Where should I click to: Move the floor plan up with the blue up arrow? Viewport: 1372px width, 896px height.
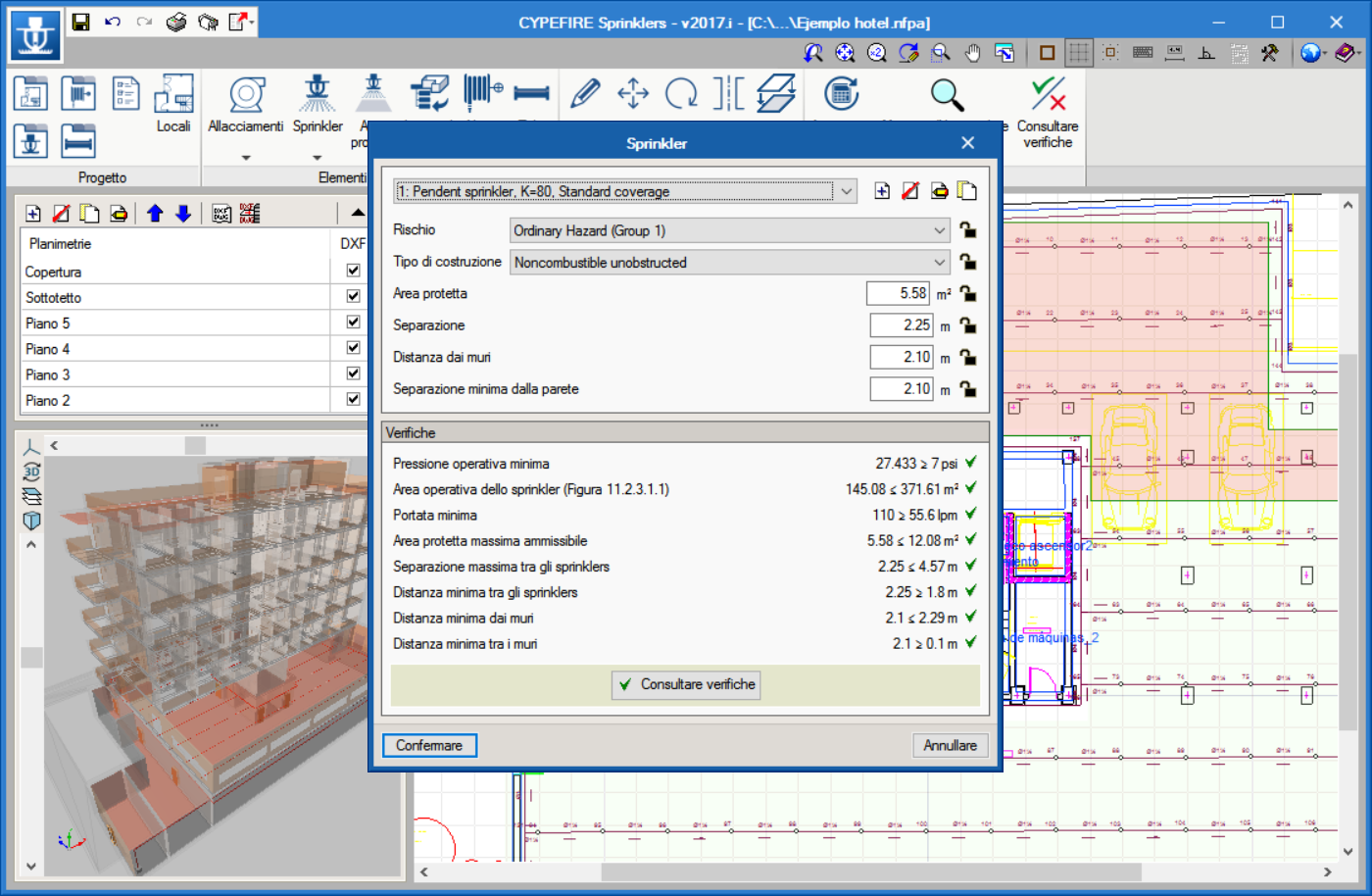pos(155,213)
